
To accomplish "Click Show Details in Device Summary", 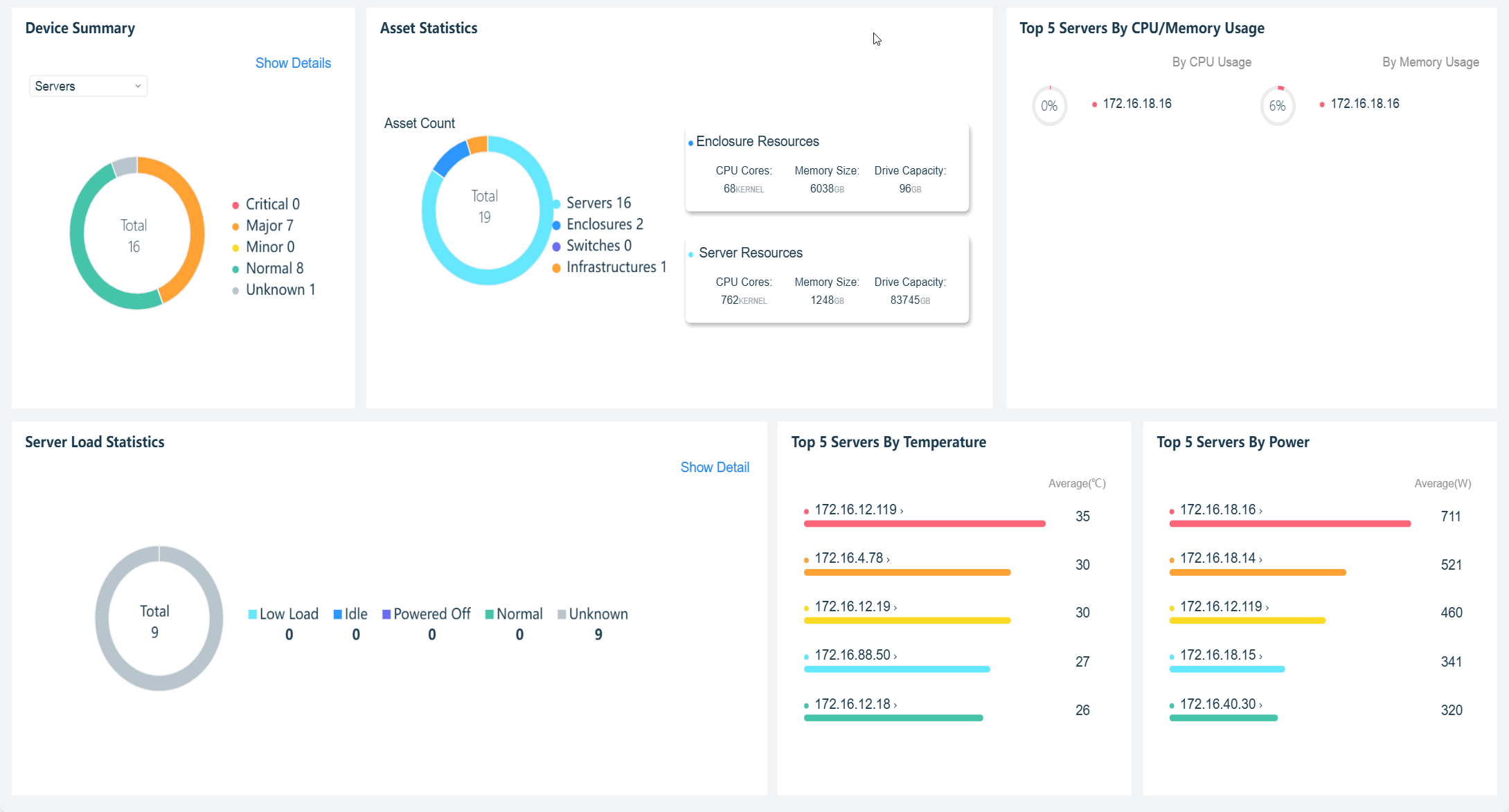I will pyautogui.click(x=293, y=63).
